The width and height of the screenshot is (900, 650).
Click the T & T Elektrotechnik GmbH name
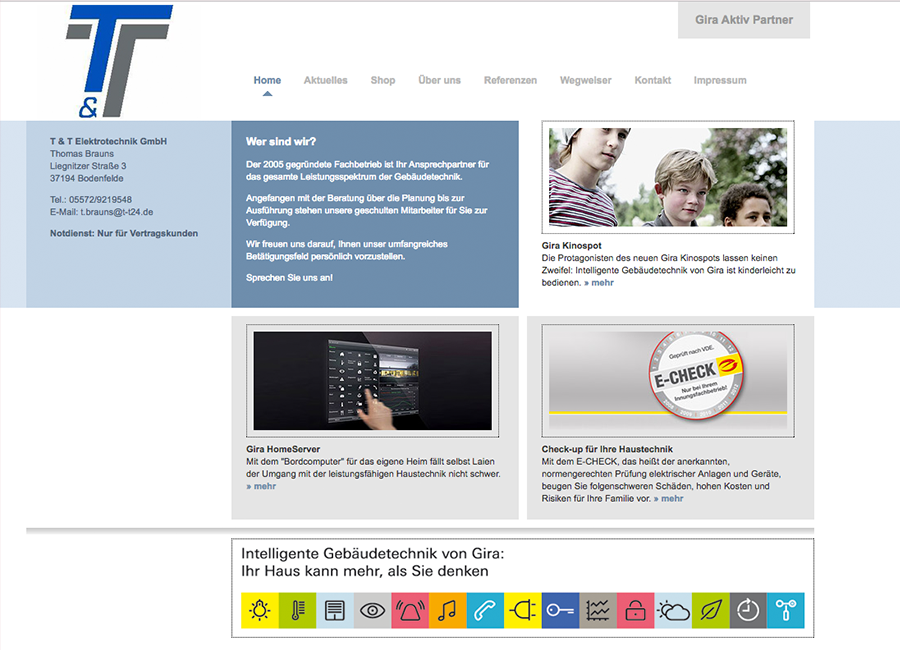point(108,141)
